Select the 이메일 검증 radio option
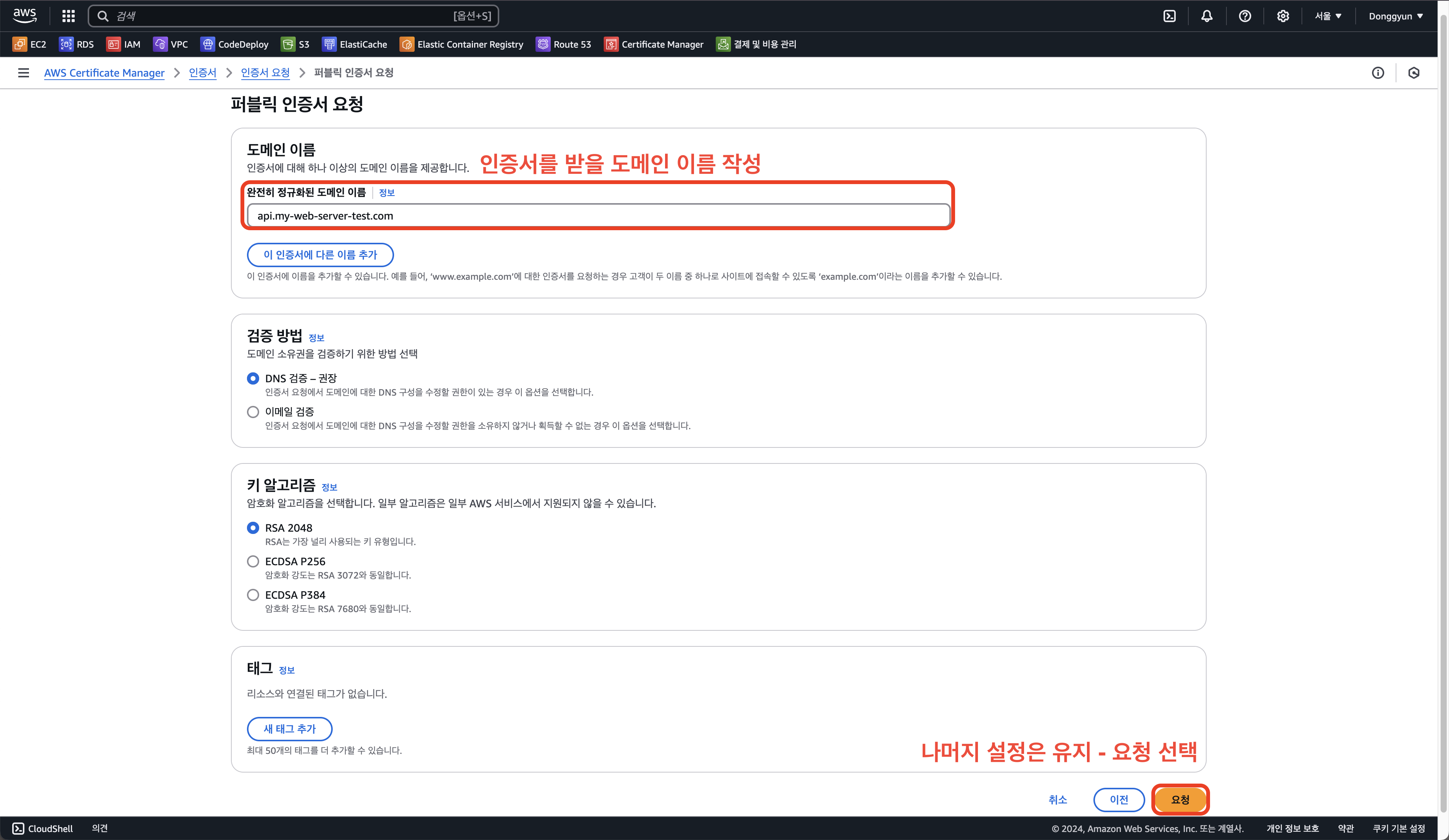 tap(253, 412)
